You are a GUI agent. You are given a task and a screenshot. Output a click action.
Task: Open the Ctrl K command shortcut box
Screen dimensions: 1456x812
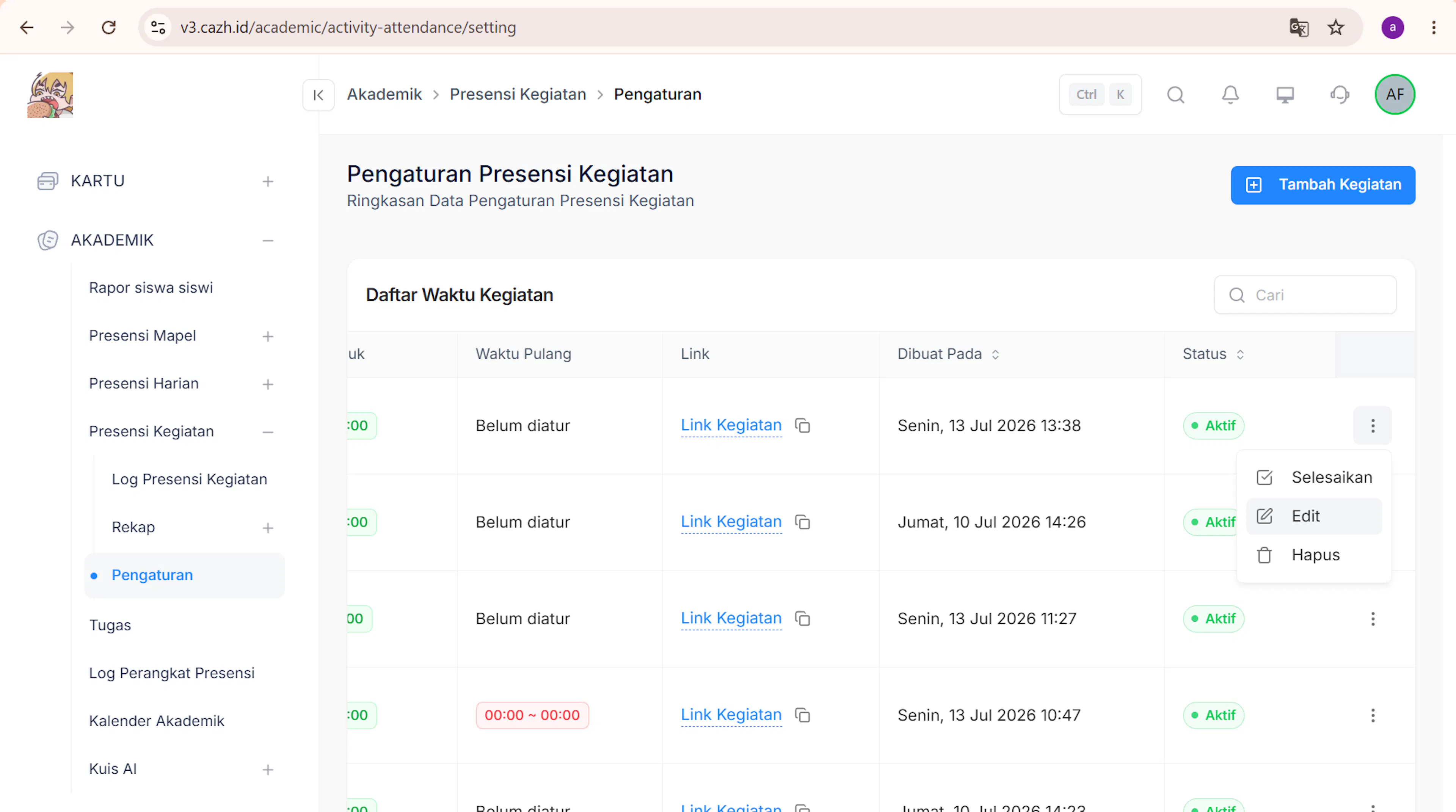click(1100, 94)
